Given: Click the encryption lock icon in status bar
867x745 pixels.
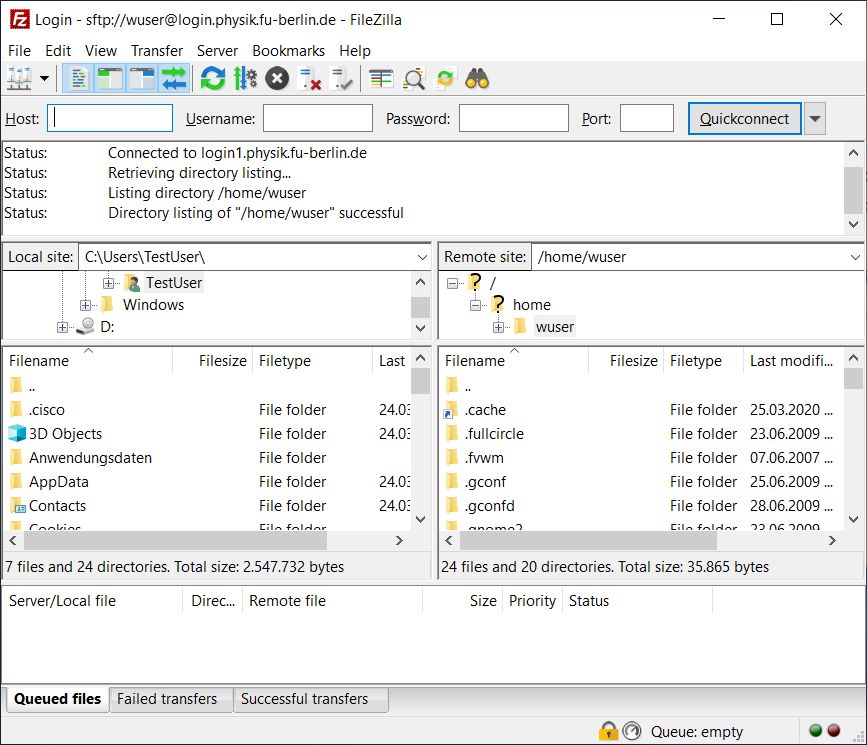Looking at the screenshot, I should [x=608, y=731].
